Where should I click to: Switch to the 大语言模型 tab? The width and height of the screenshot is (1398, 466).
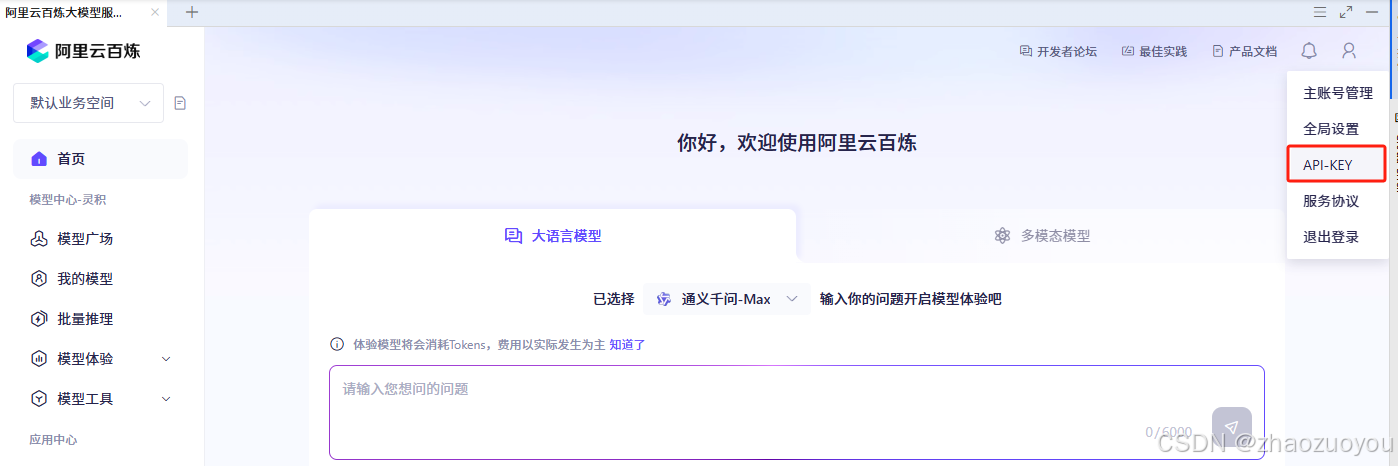click(552, 236)
